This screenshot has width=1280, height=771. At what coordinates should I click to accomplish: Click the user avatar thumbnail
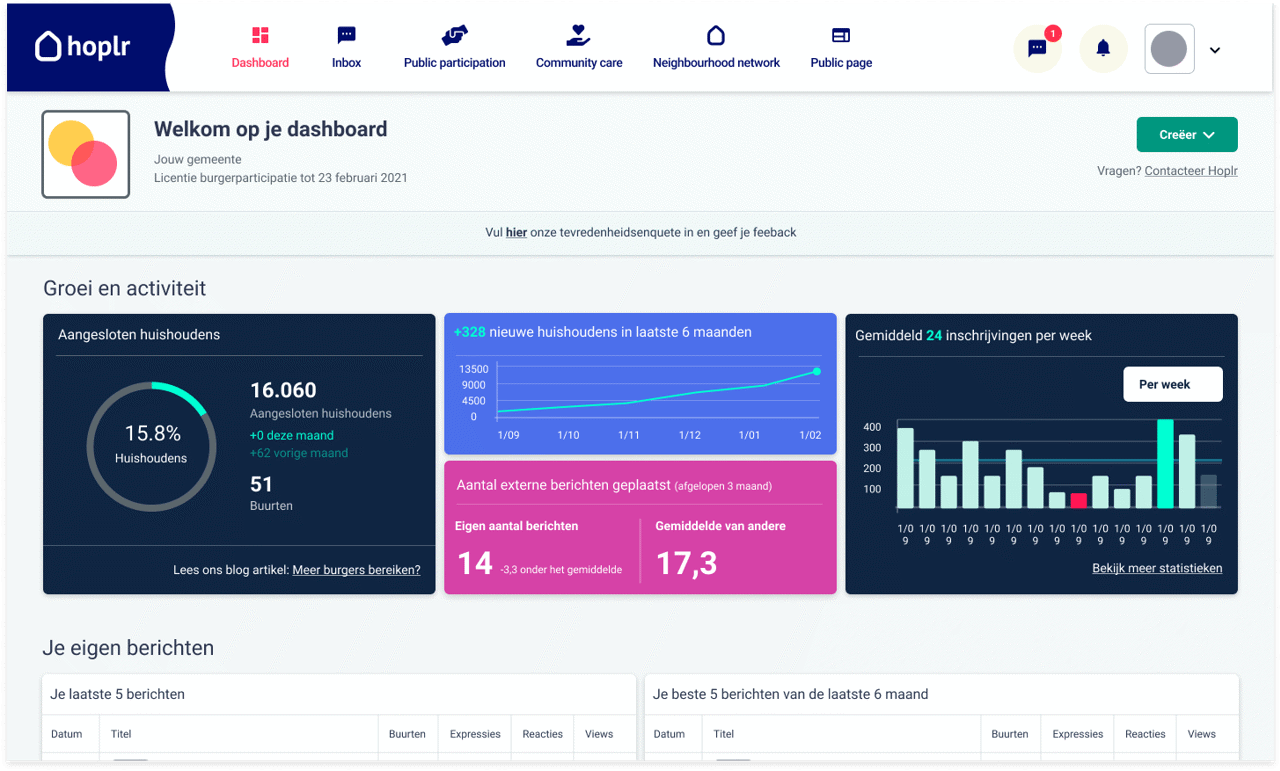pyautogui.click(x=1169, y=48)
